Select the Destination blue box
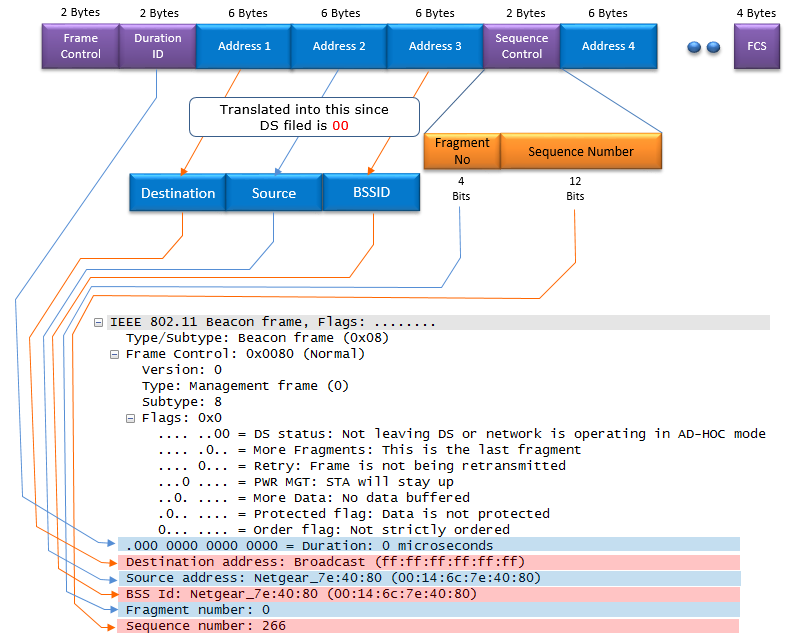Screen dimensions: 791x638 pos(178,193)
